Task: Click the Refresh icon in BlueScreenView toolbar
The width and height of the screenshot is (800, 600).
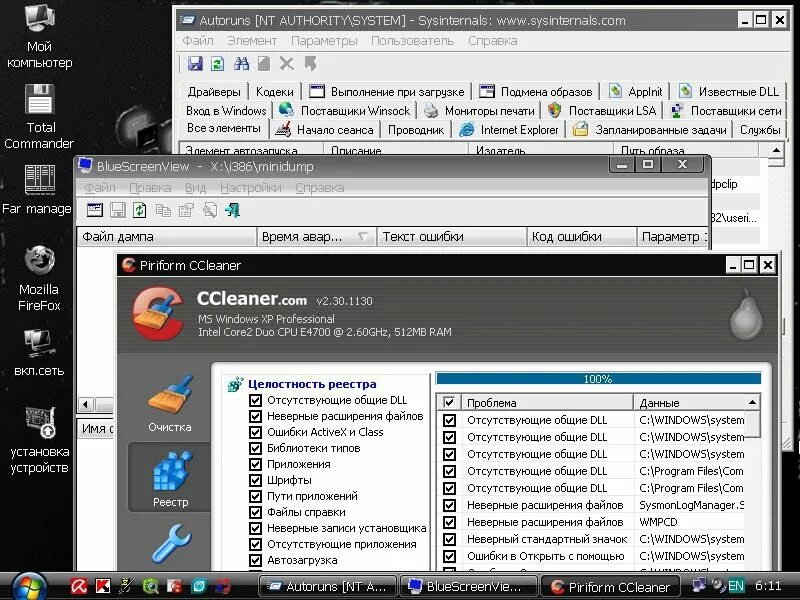Action: [x=139, y=210]
